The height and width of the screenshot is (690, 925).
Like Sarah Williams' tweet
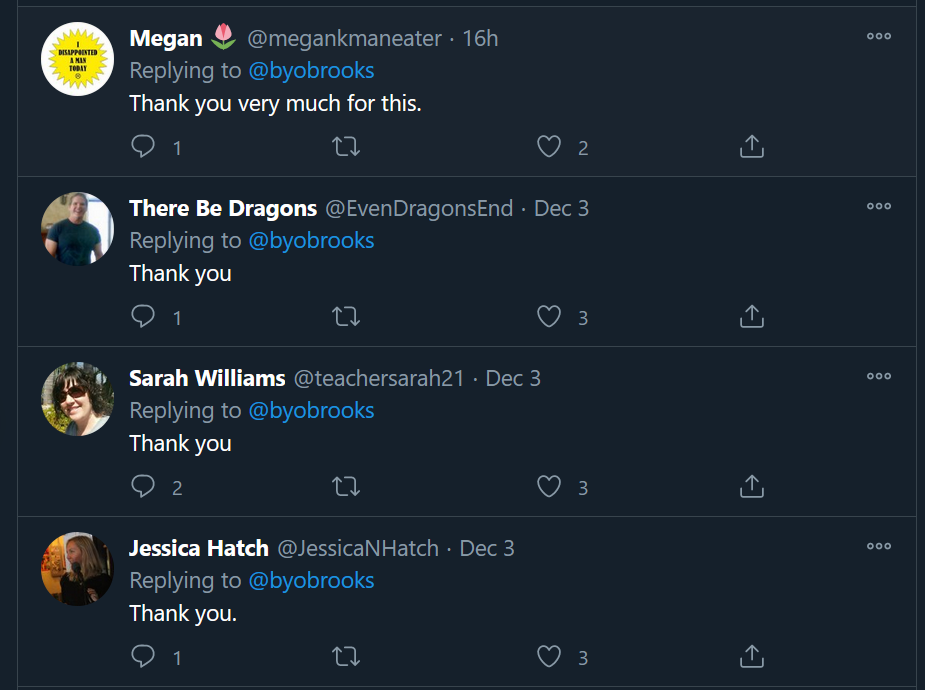point(549,487)
